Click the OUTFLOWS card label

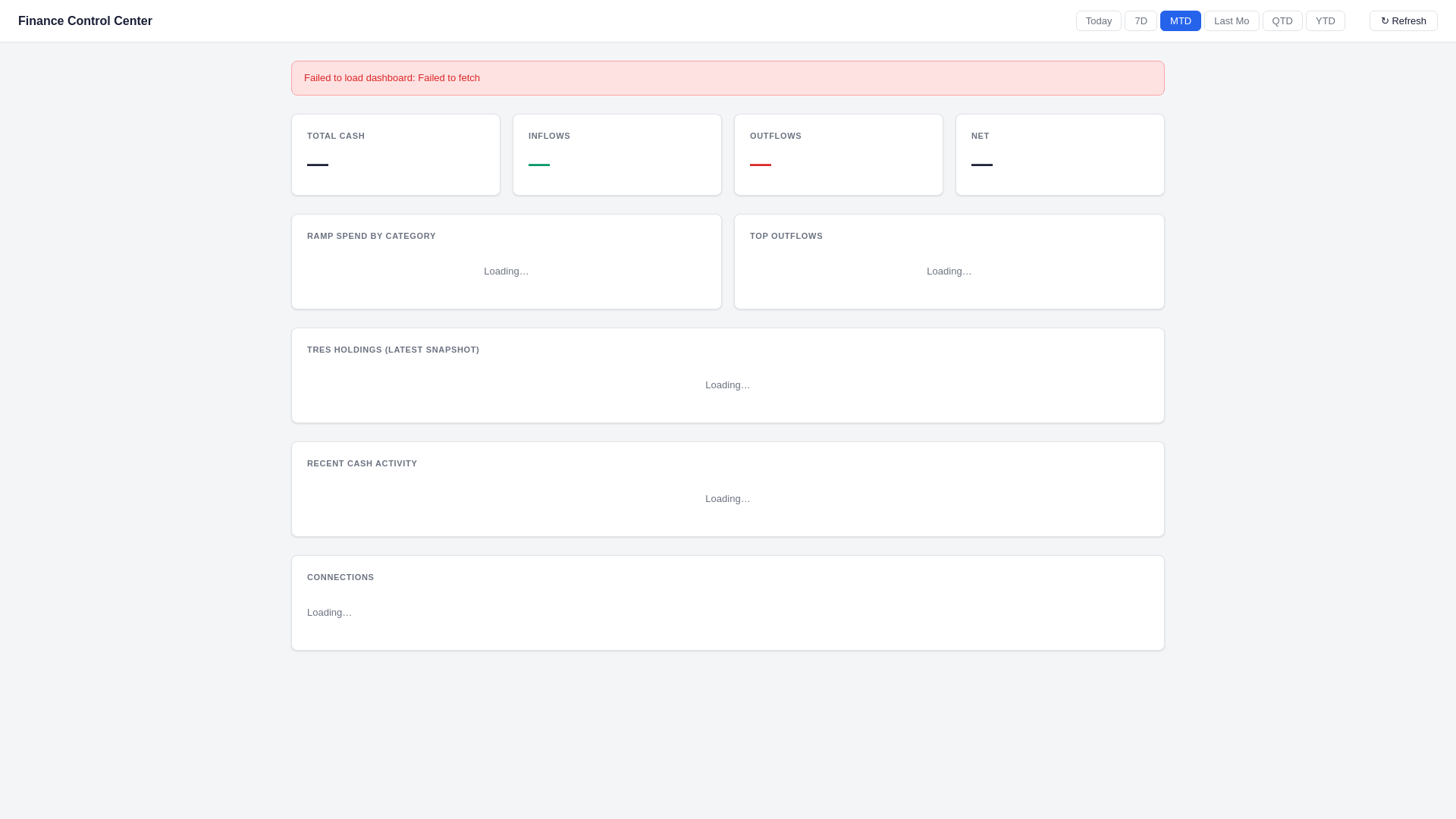[775, 136]
